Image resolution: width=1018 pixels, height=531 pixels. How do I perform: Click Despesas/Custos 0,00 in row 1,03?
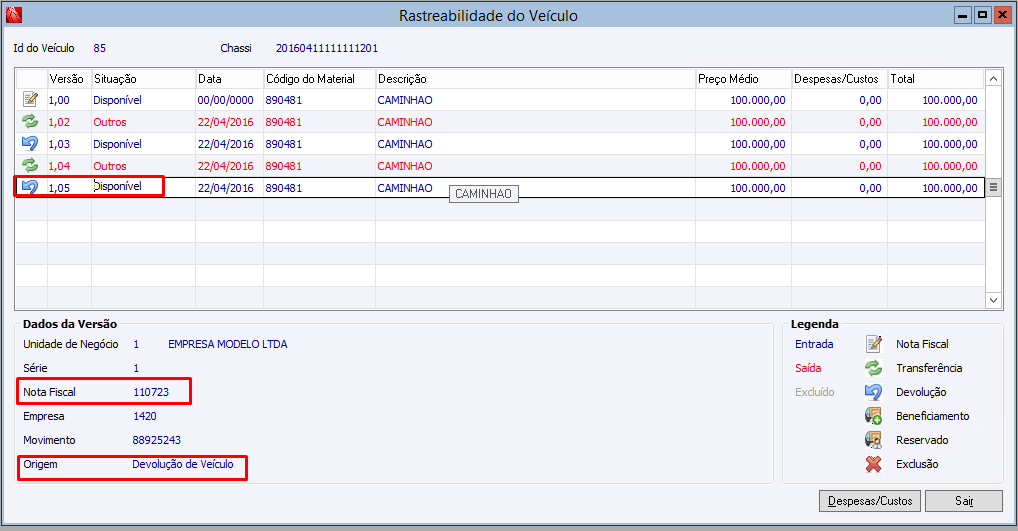click(x=839, y=144)
